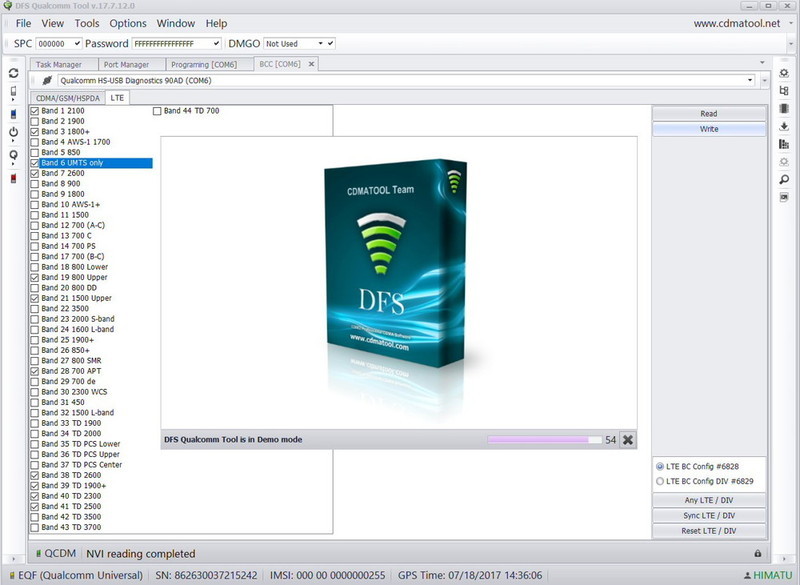
Task: Click the bottom small card icon in right sidebar
Action: pos(784,197)
